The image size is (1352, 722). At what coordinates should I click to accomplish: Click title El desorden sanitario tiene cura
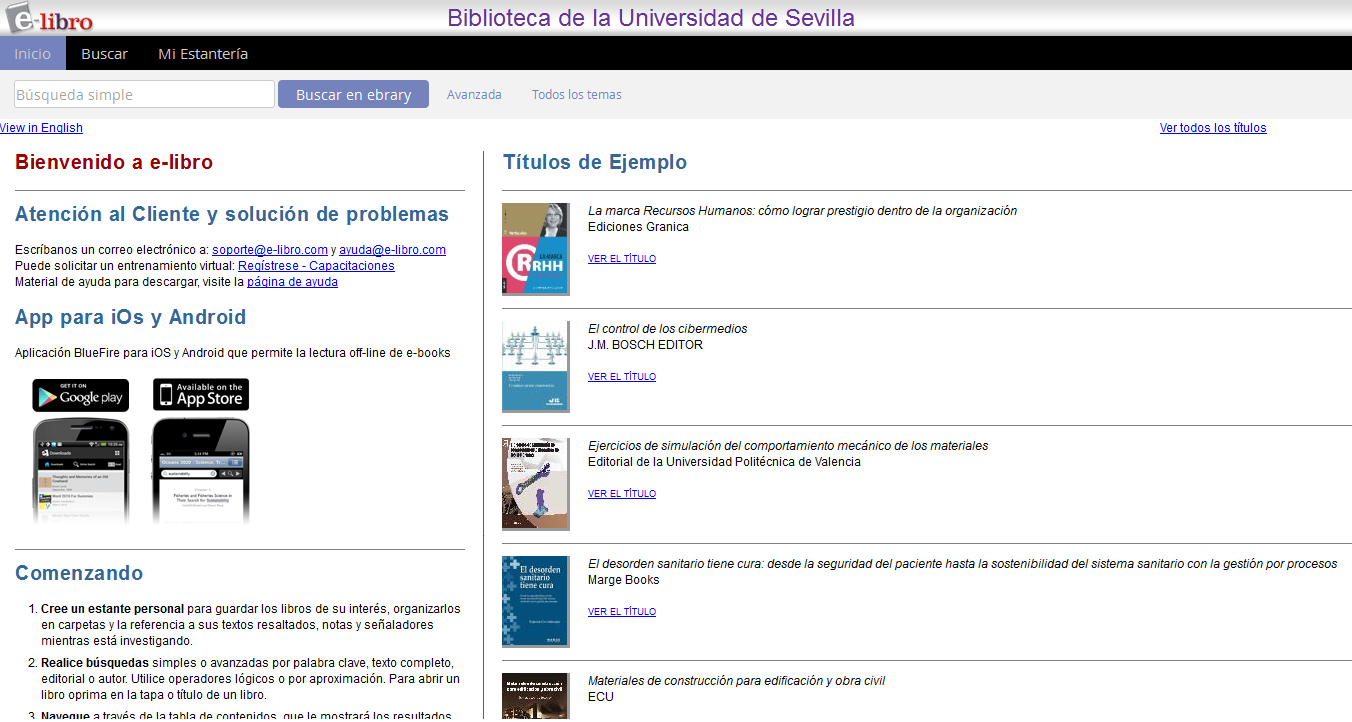[x=962, y=564]
